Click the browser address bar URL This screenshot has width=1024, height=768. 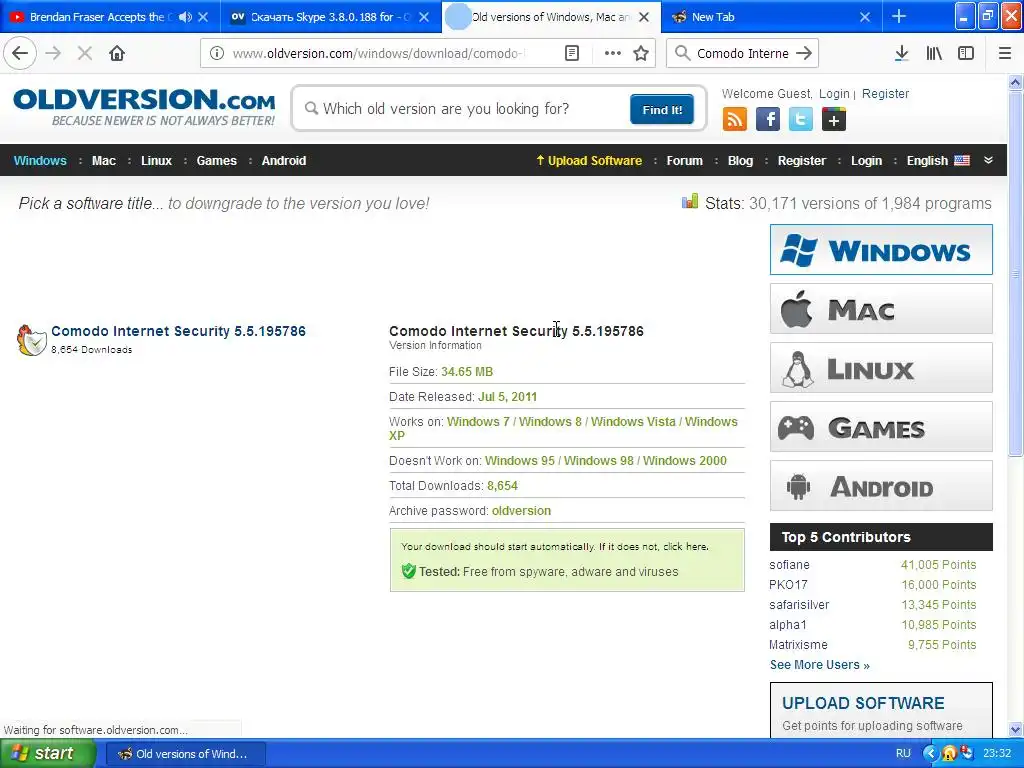tap(379, 53)
